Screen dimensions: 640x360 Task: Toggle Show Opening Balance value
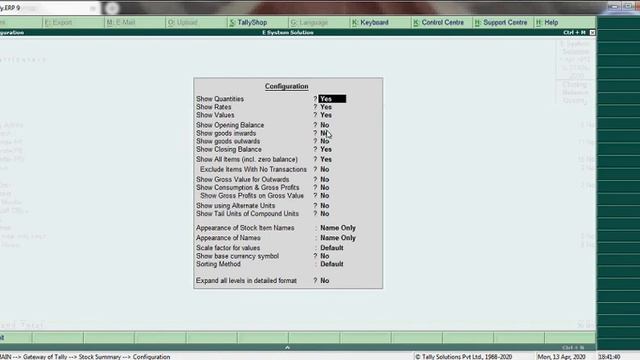[x=324, y=125]
